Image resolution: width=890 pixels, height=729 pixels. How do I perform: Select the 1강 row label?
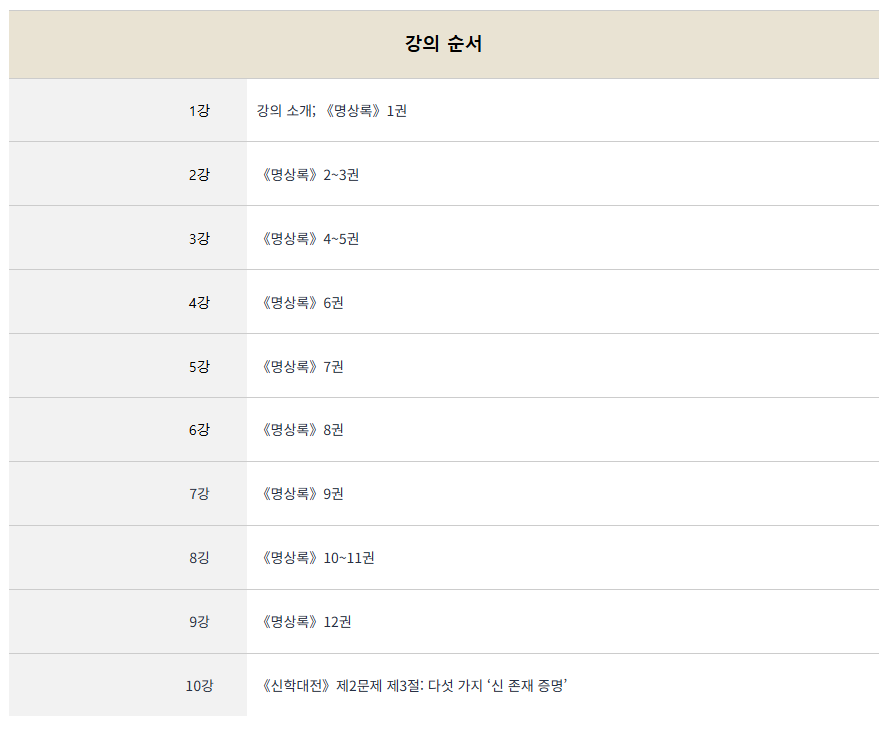click(199, 111)
